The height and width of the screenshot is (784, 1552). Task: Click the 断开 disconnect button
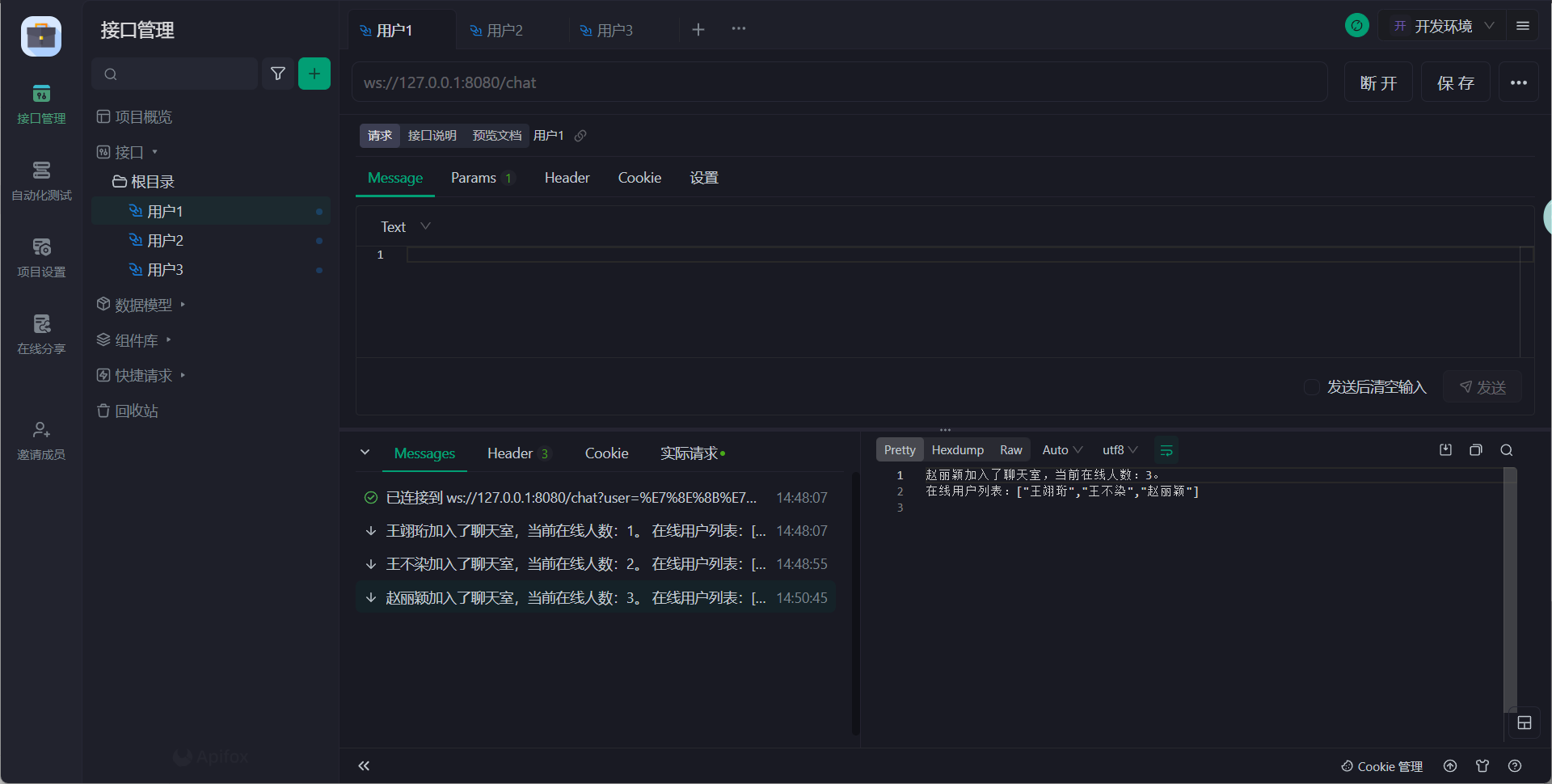[x=1378, y=82]
